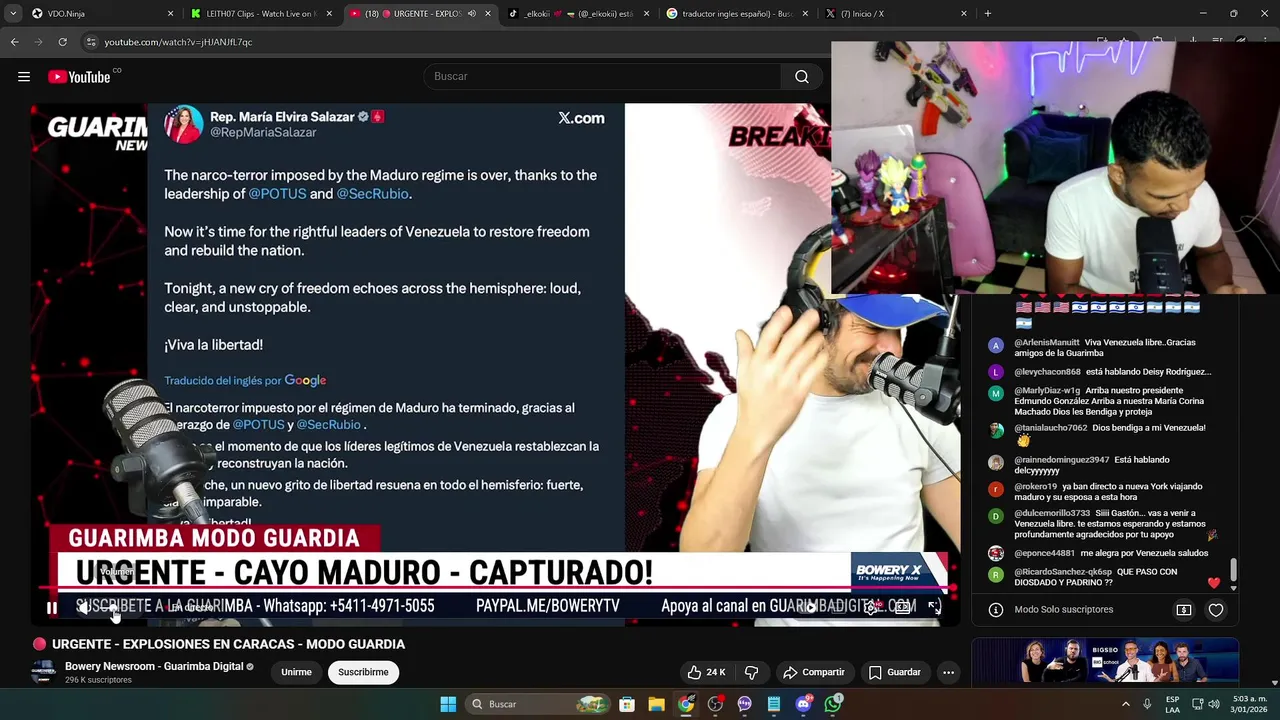Open Microsoft Store from the taskbar

point(626,704)
